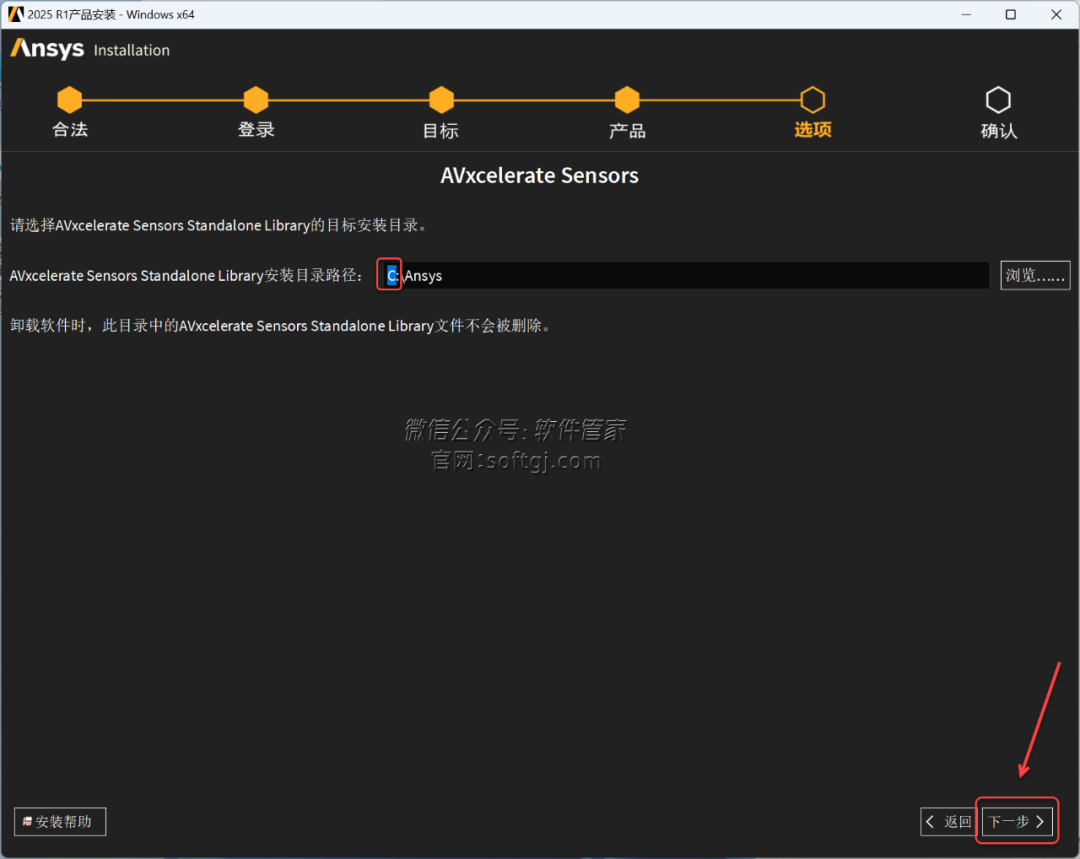Screen dimensions: 1080x859
Task: Click the 返回 back button
Action: [x=948, y=821]
